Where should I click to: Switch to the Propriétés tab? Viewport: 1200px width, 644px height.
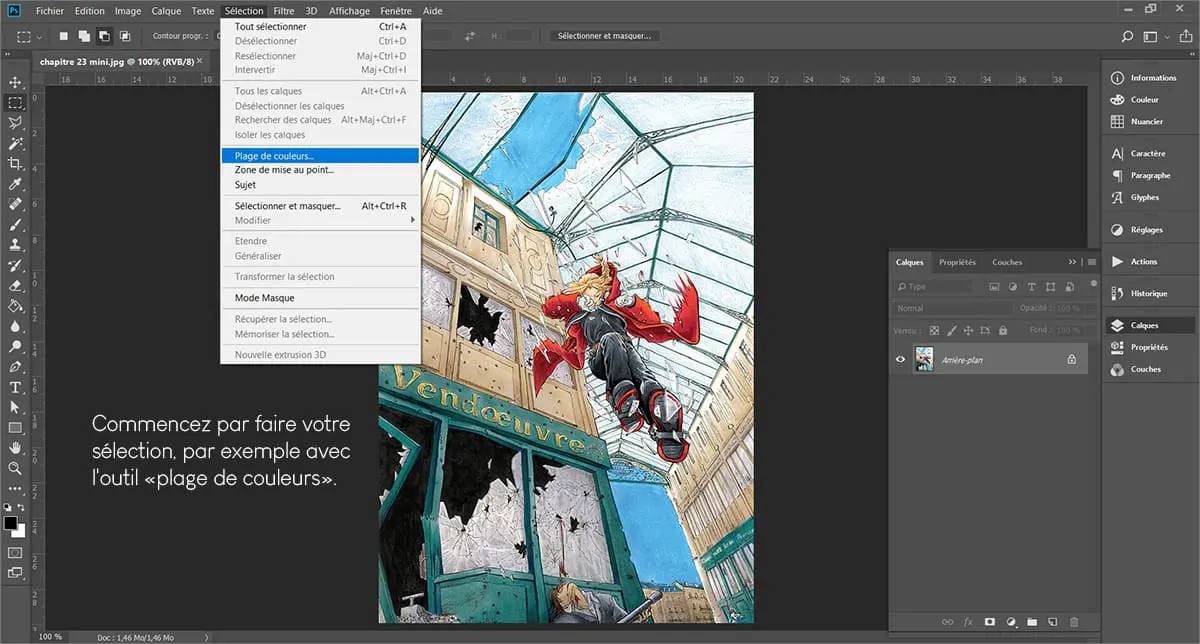click(x=957, y=262)
